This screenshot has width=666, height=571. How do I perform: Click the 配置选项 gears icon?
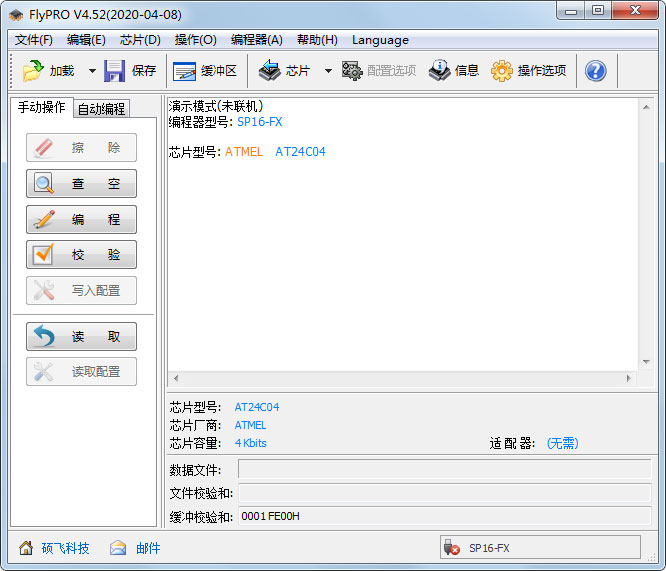(x=352, y=71)
